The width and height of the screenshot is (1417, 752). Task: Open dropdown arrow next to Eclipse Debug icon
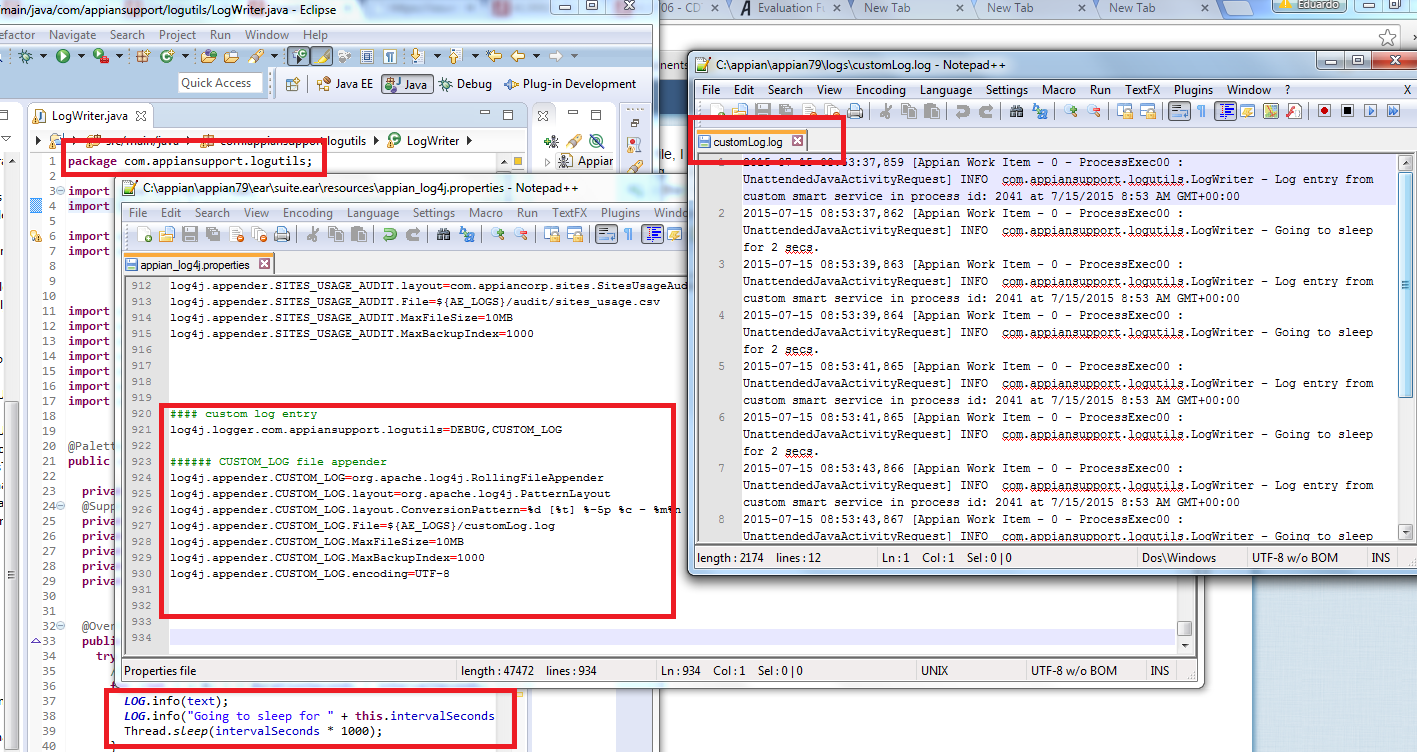tap(43, 56)
